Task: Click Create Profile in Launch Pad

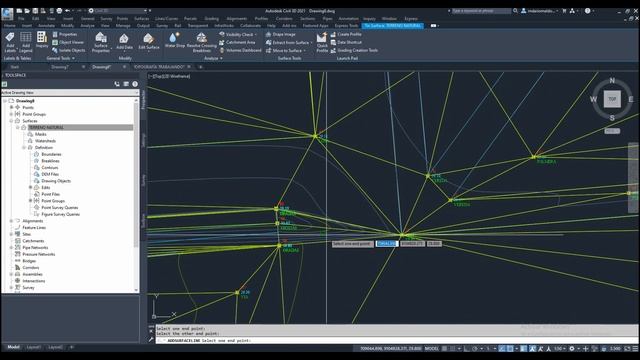Action: tap(346, 34)
